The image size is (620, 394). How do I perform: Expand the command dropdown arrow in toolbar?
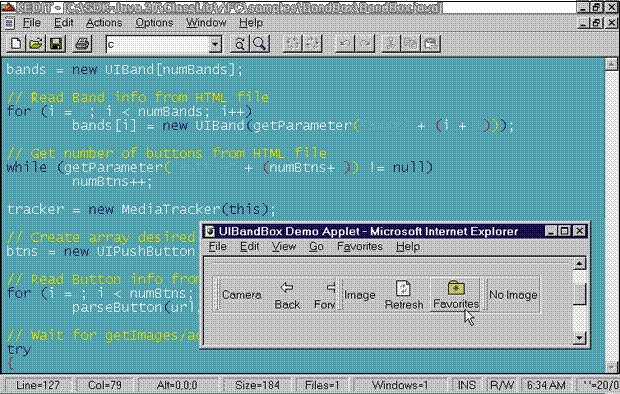(x=215, y=44)
